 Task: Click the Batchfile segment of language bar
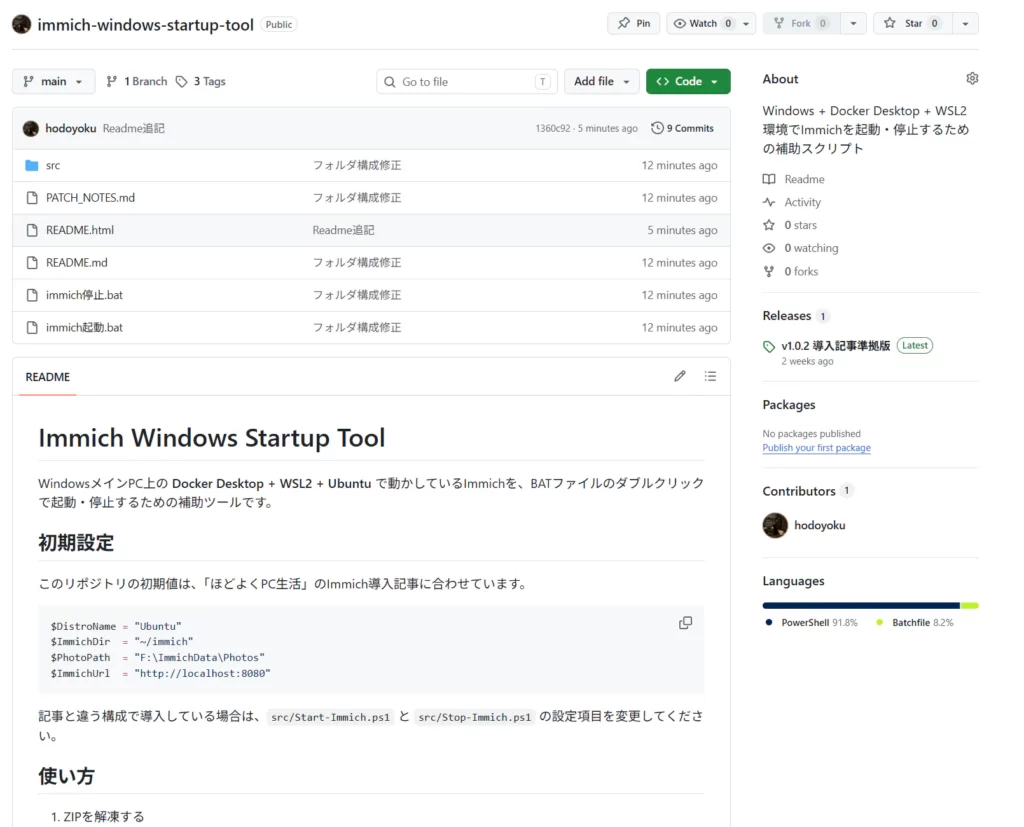(x=970, y=606)
